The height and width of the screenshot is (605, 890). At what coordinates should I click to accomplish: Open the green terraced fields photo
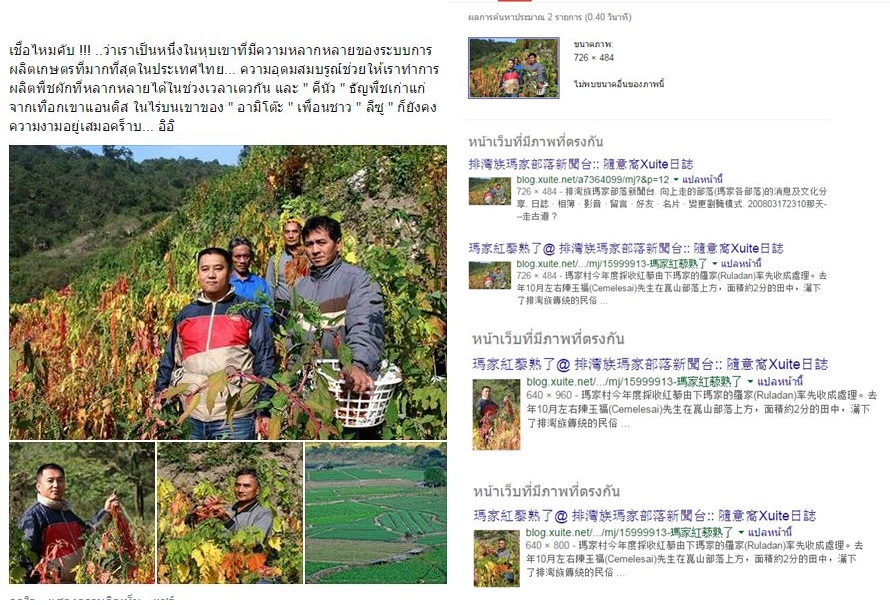[x=376, y=513]
